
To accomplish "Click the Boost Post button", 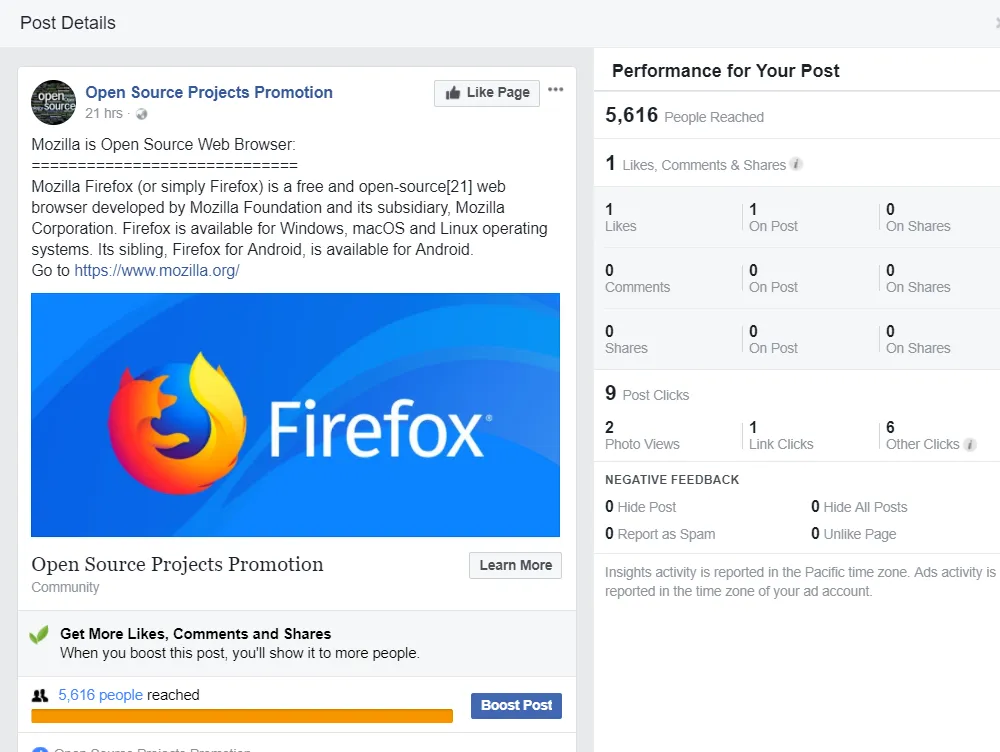I will (516, 705).
